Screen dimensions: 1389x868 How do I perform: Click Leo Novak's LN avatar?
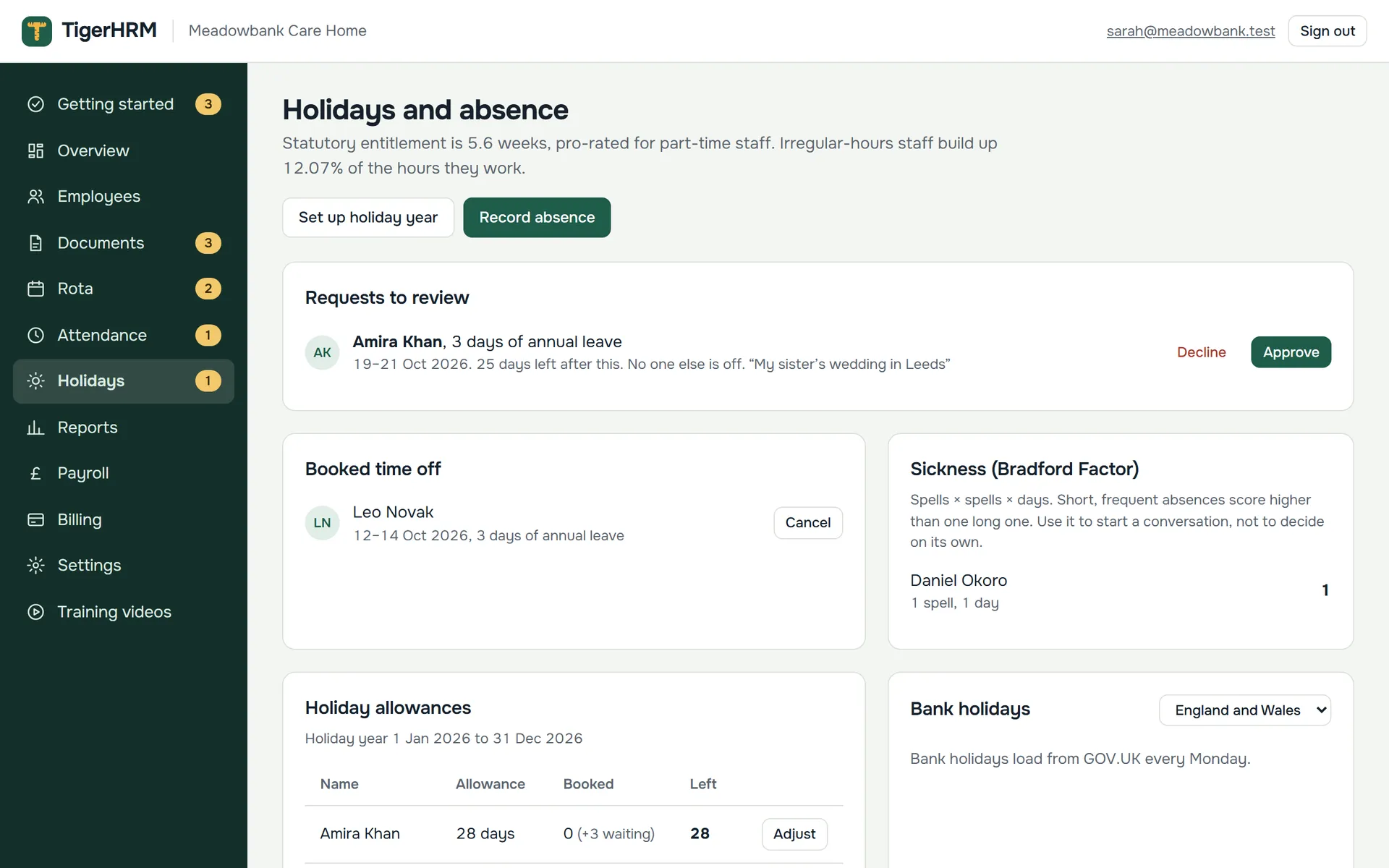[x=322, y=523]
